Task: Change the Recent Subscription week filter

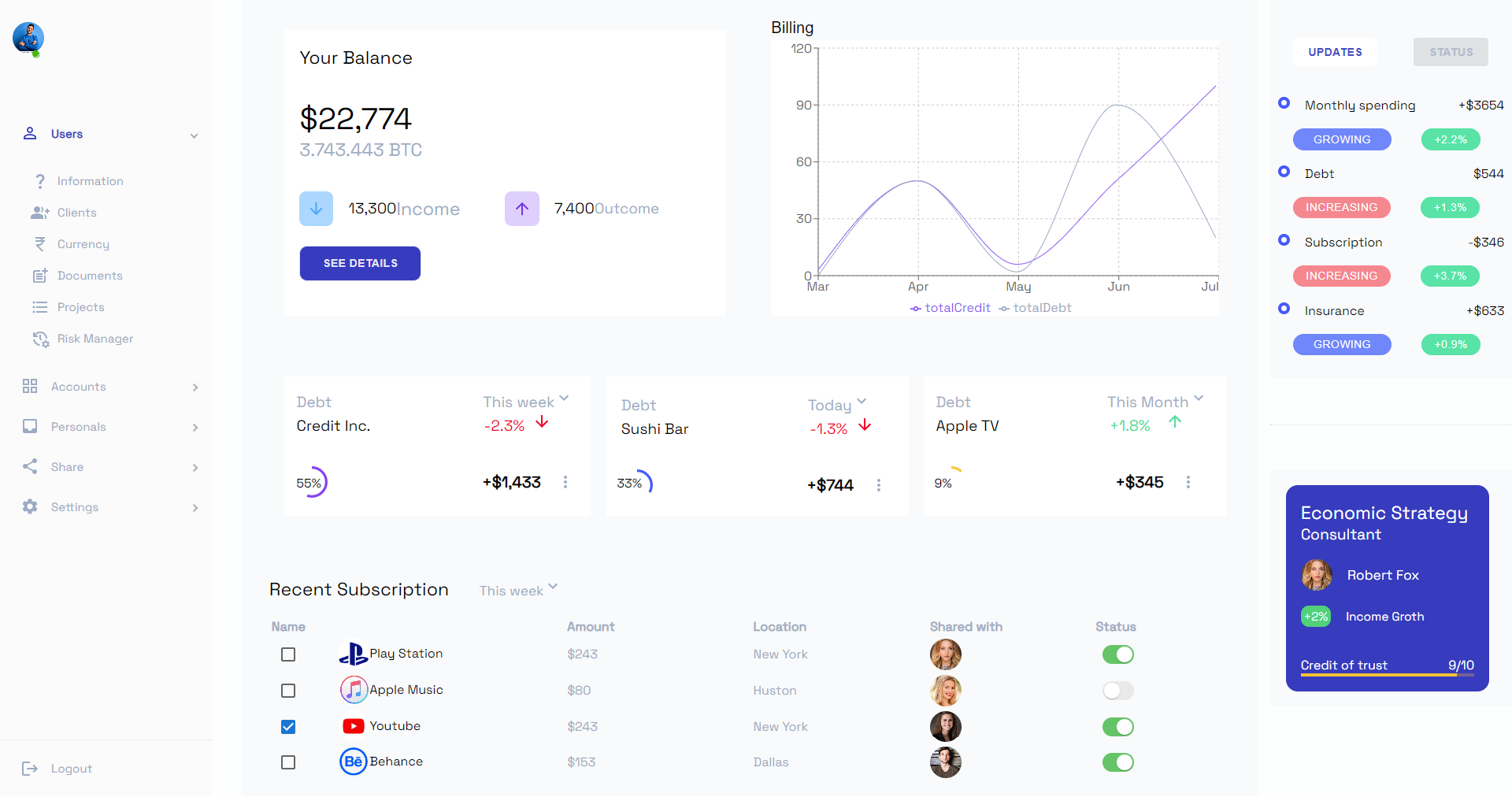Action: [x=517, y=590]
